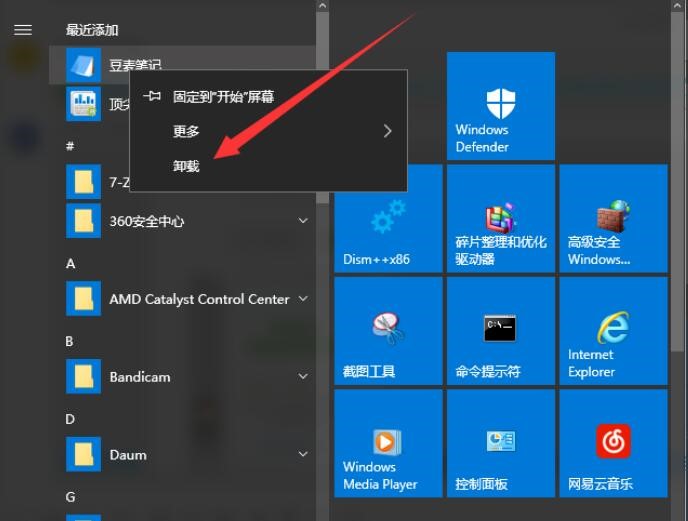Screen dimensions: 688x521
Task: Click the 360安全中心 label text
Action: click(x=147, y=221)
